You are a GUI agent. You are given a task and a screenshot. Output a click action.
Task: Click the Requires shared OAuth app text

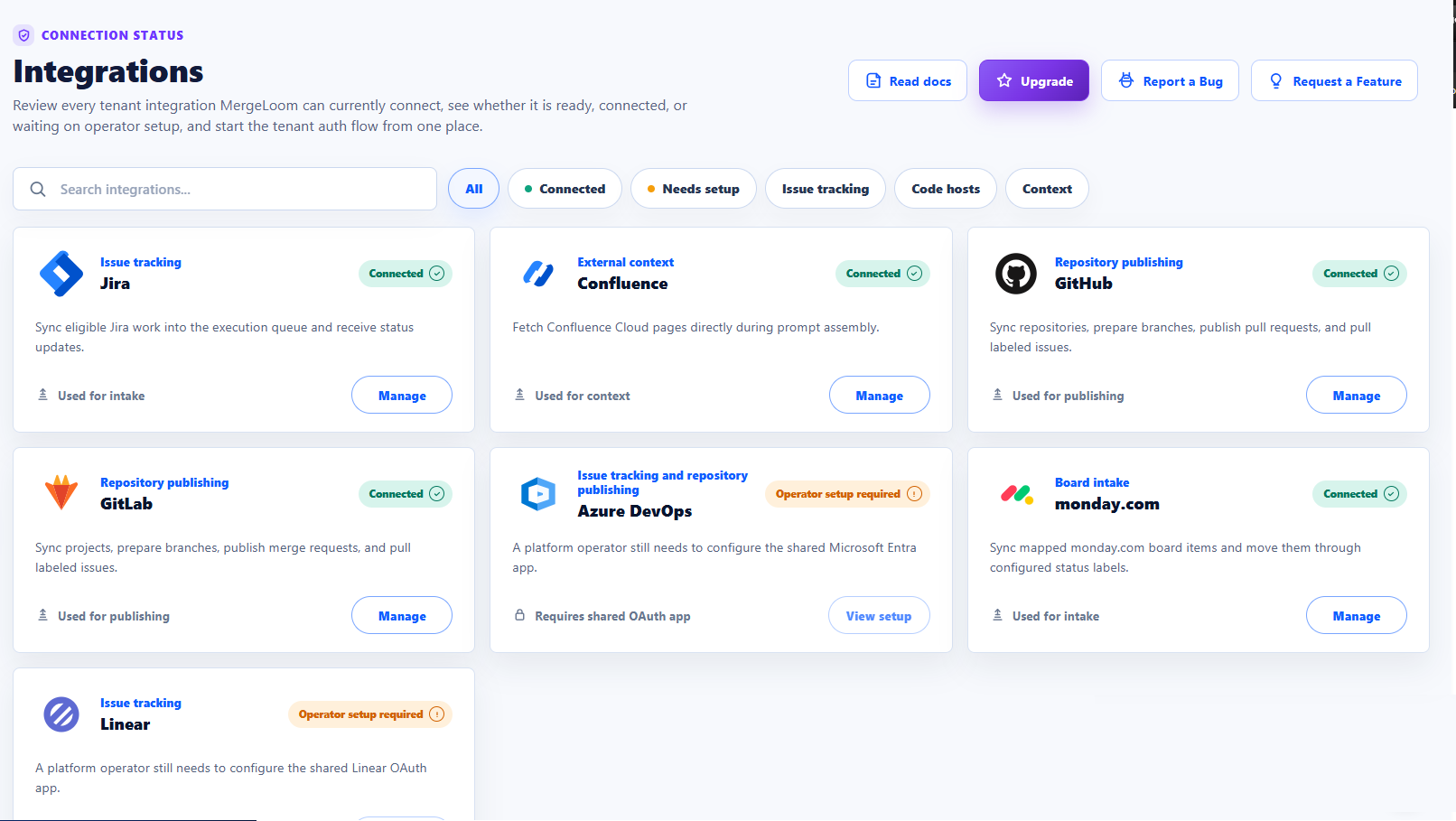pyautogui.click(x=612, y=616)
